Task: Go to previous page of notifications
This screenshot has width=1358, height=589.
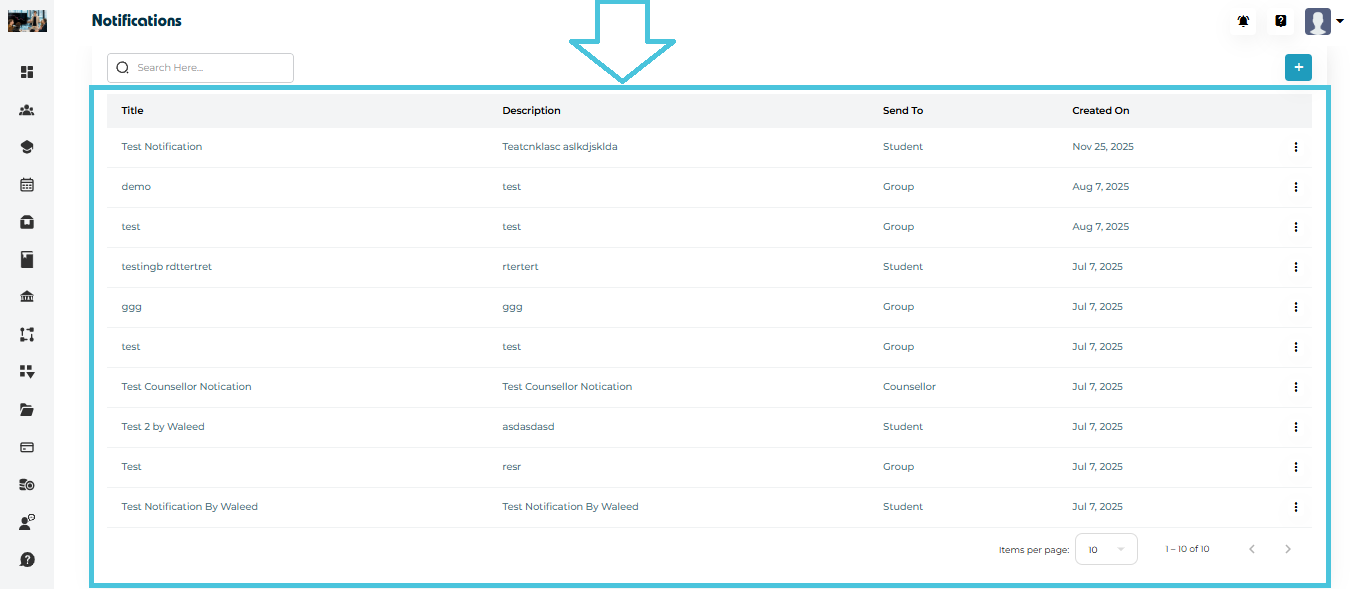Action: click(1251, 549)
